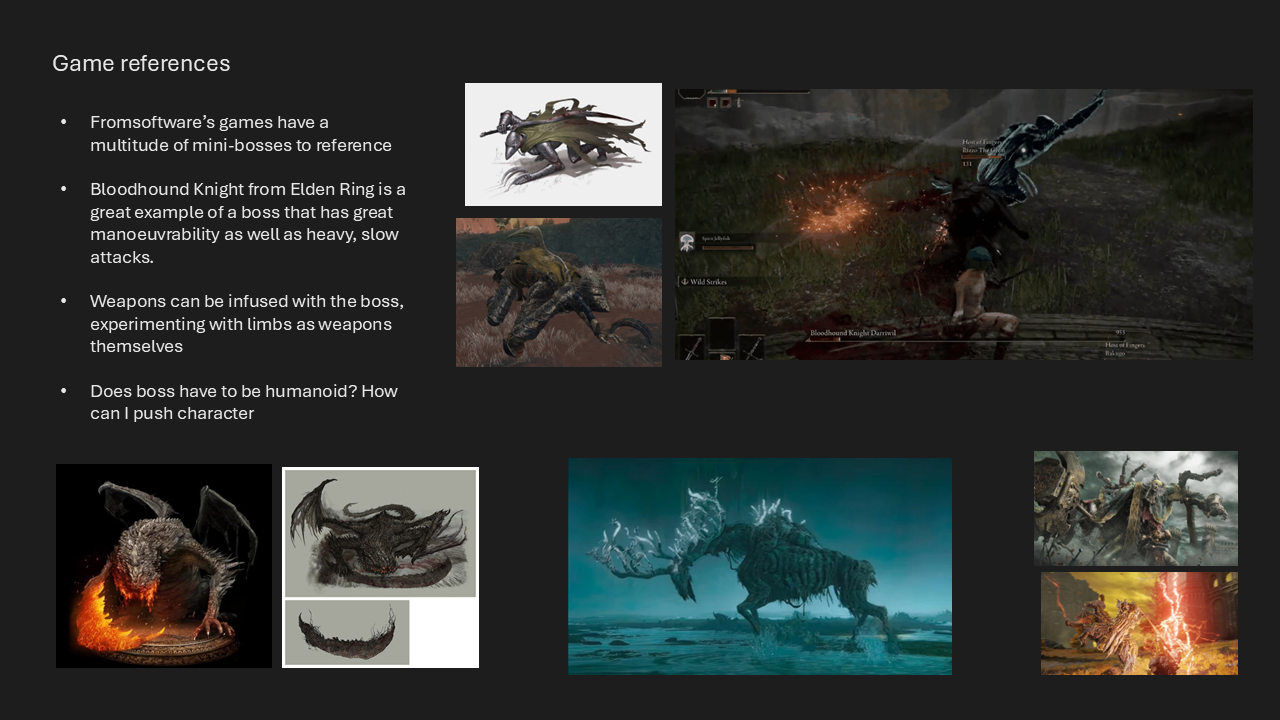Click the rune count 955 in screenshot

pyautogui.click(x=1121, y=332)
